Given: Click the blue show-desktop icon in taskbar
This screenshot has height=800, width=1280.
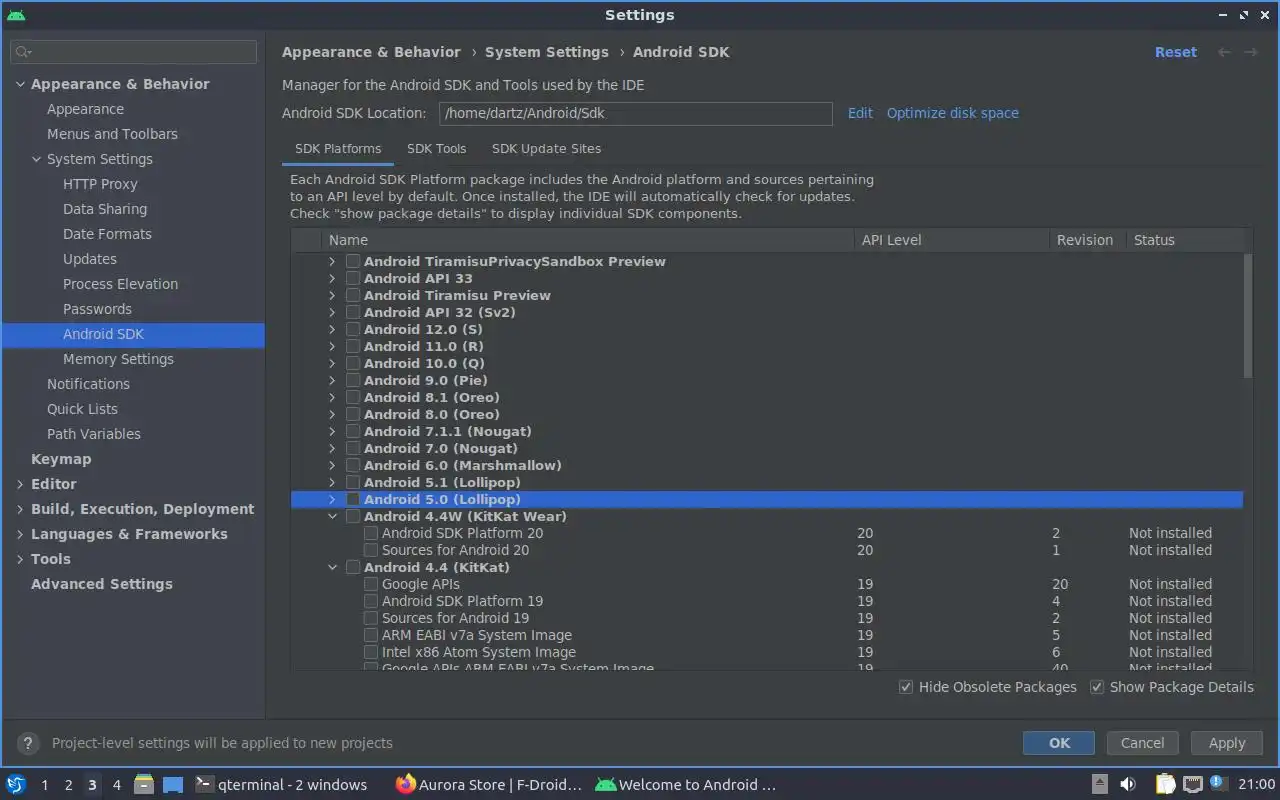Looking at the screenshot, I should tap(173, 785).
